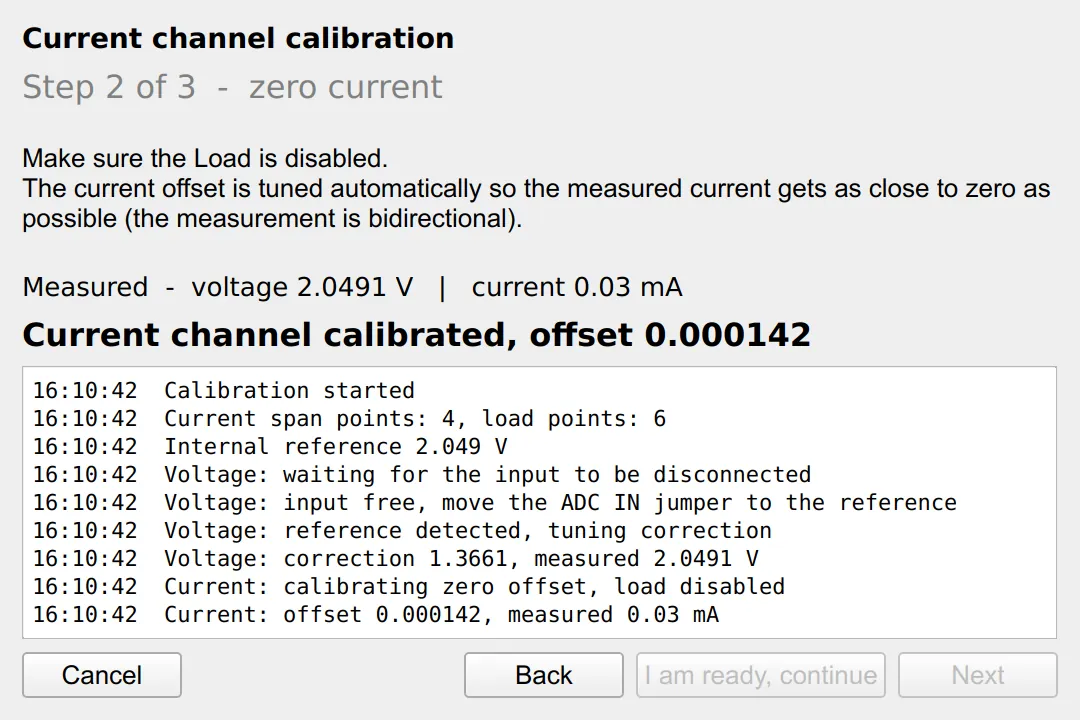The image size is (1080, 720).
Task: Select log line 'calibrating zero offset, load disabled'
Action: pyautogui.click(x=409, y=587)
